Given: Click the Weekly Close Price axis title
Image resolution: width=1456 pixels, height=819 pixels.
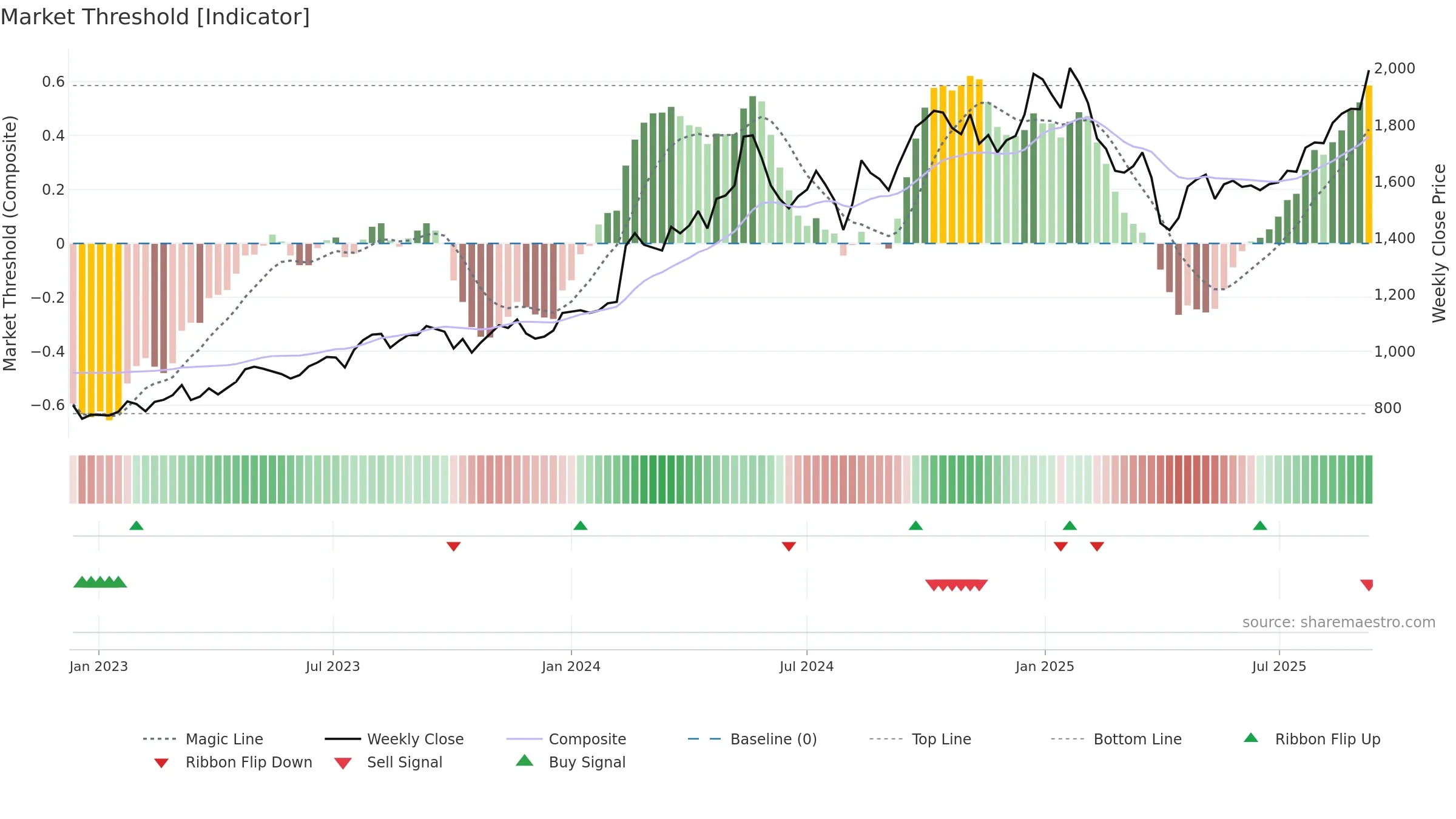Looking at the screenshot, I should (1439, 243).
